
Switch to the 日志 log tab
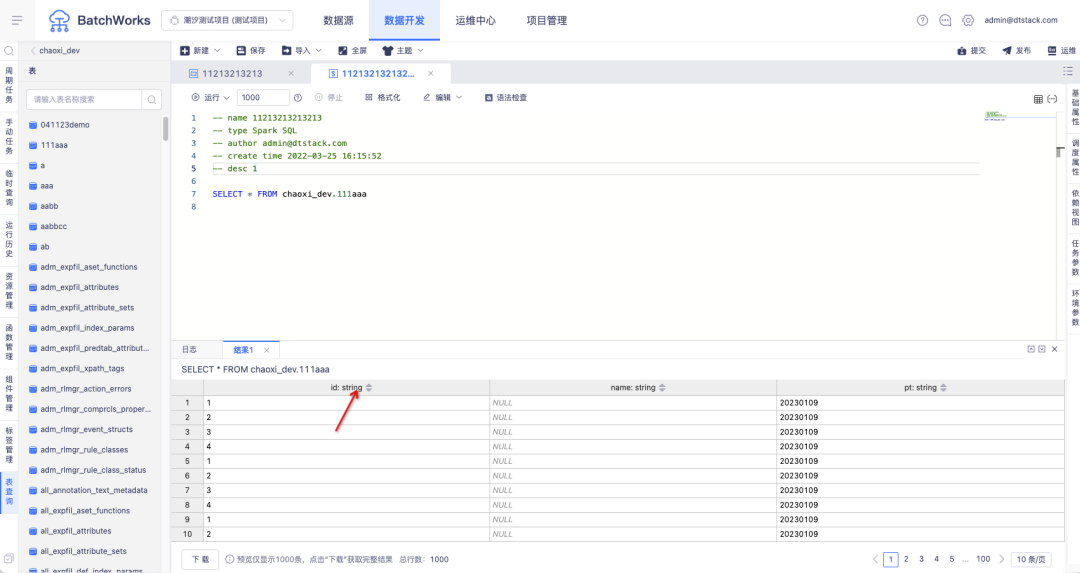(189, 350)
